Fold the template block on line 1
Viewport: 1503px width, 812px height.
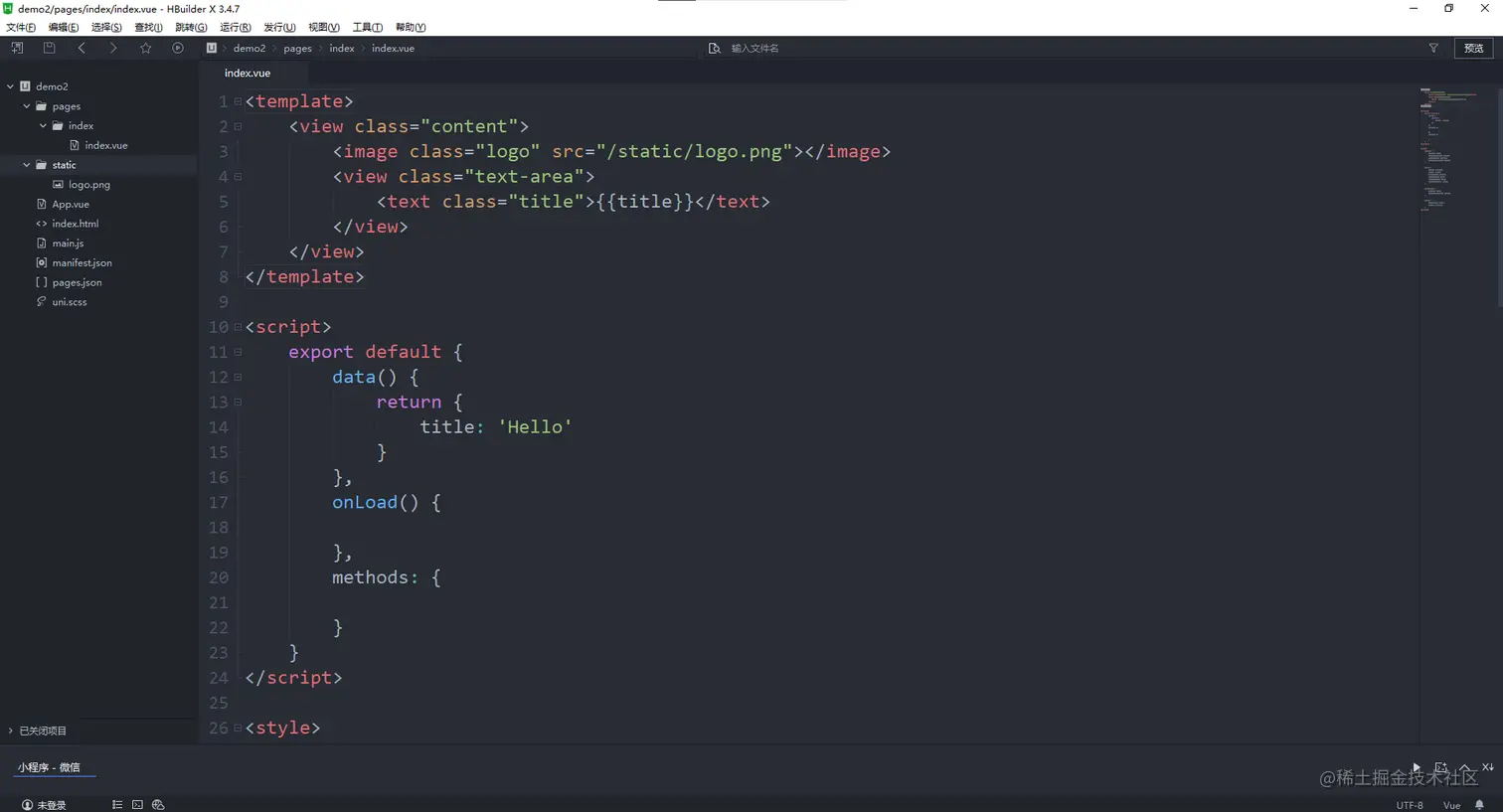click(238, 101)
